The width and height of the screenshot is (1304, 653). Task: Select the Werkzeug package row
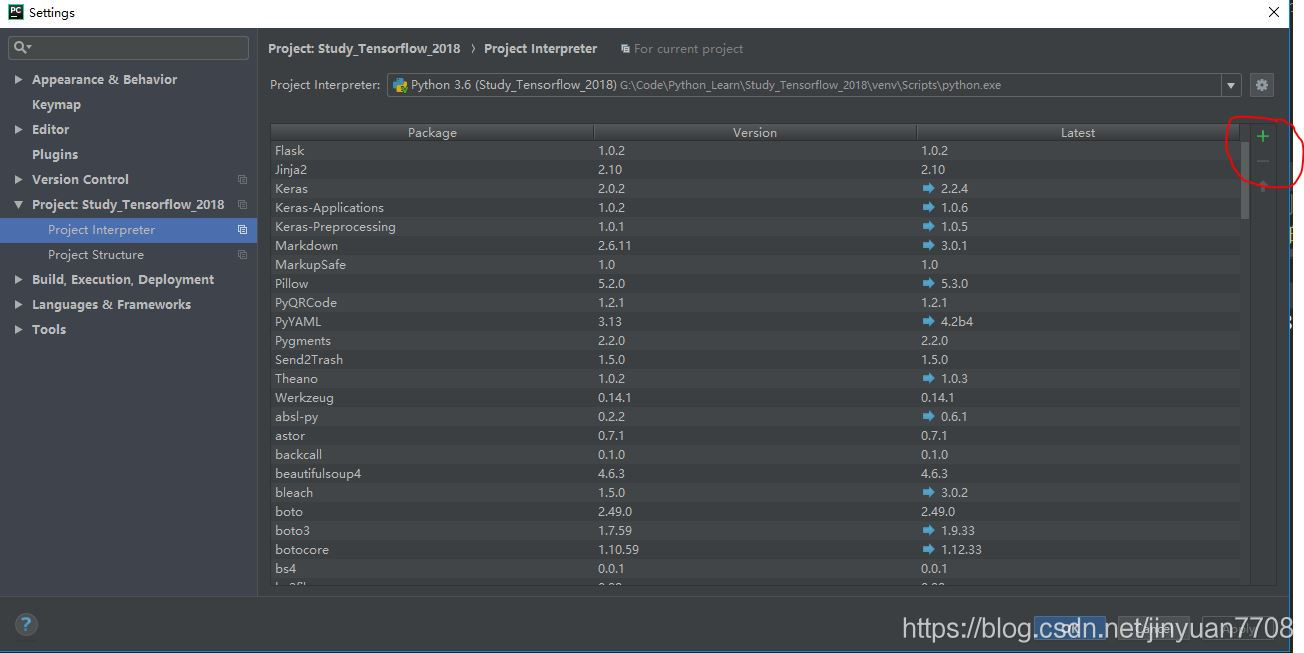(x=755, y=398)
